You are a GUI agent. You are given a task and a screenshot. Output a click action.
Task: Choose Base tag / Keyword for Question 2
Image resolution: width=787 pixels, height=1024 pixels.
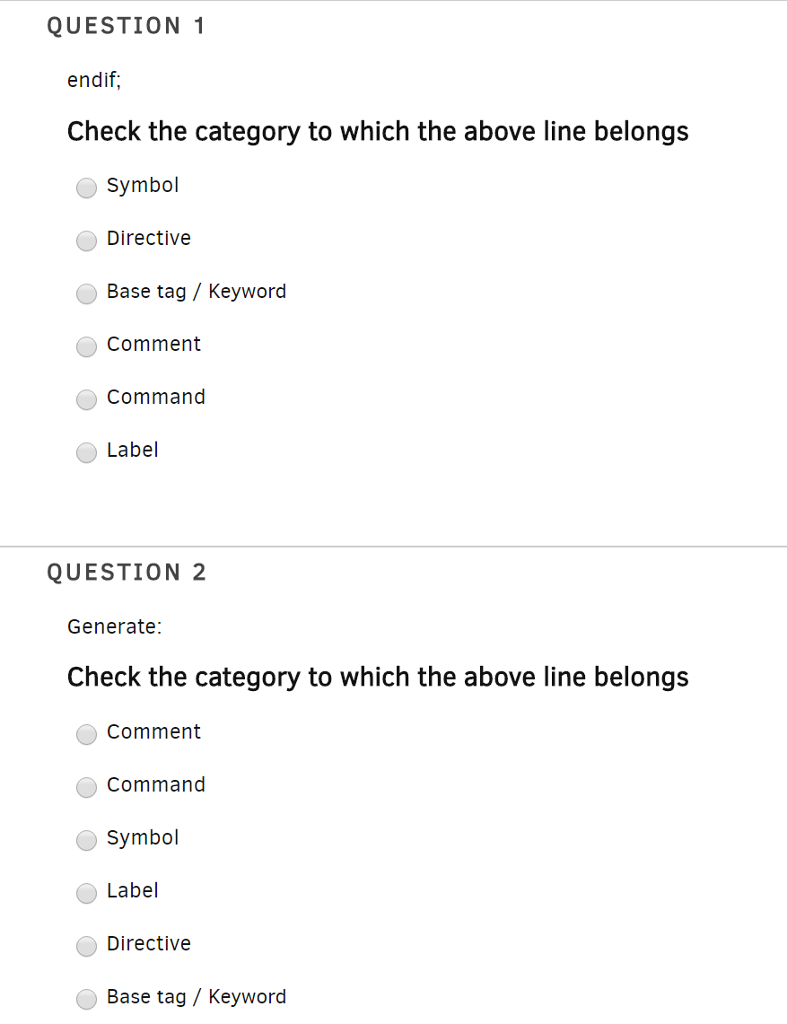pos(86,999)
